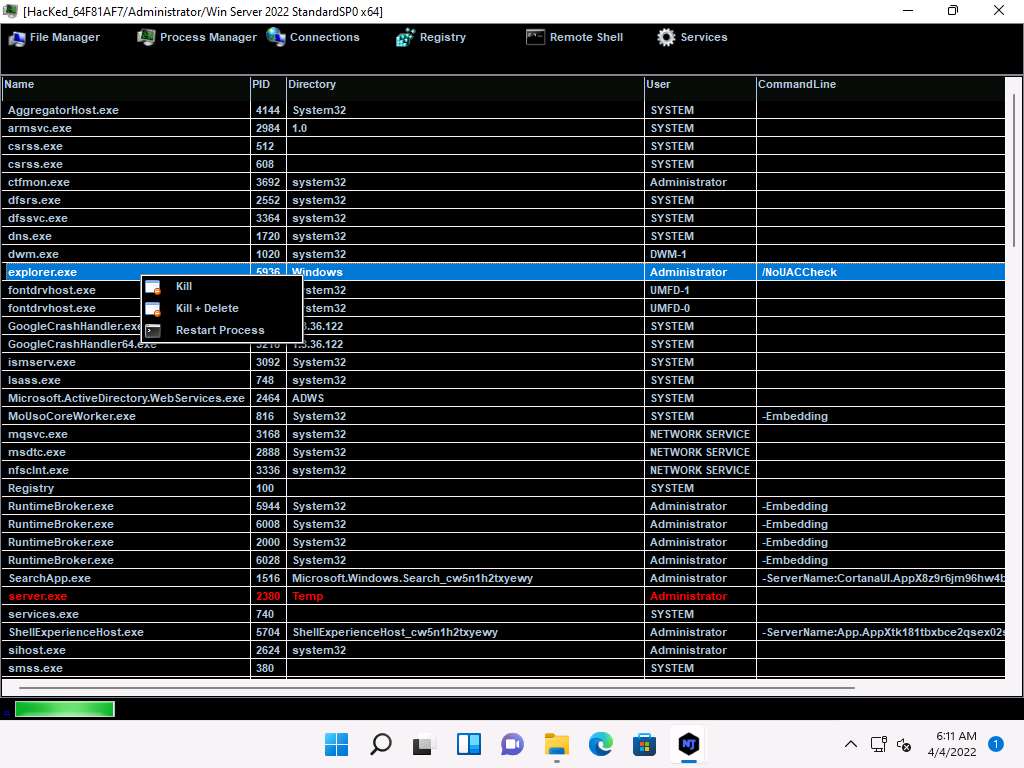Click the Process Manager toolbar icon
The image size is (1024, 768).
146,38
